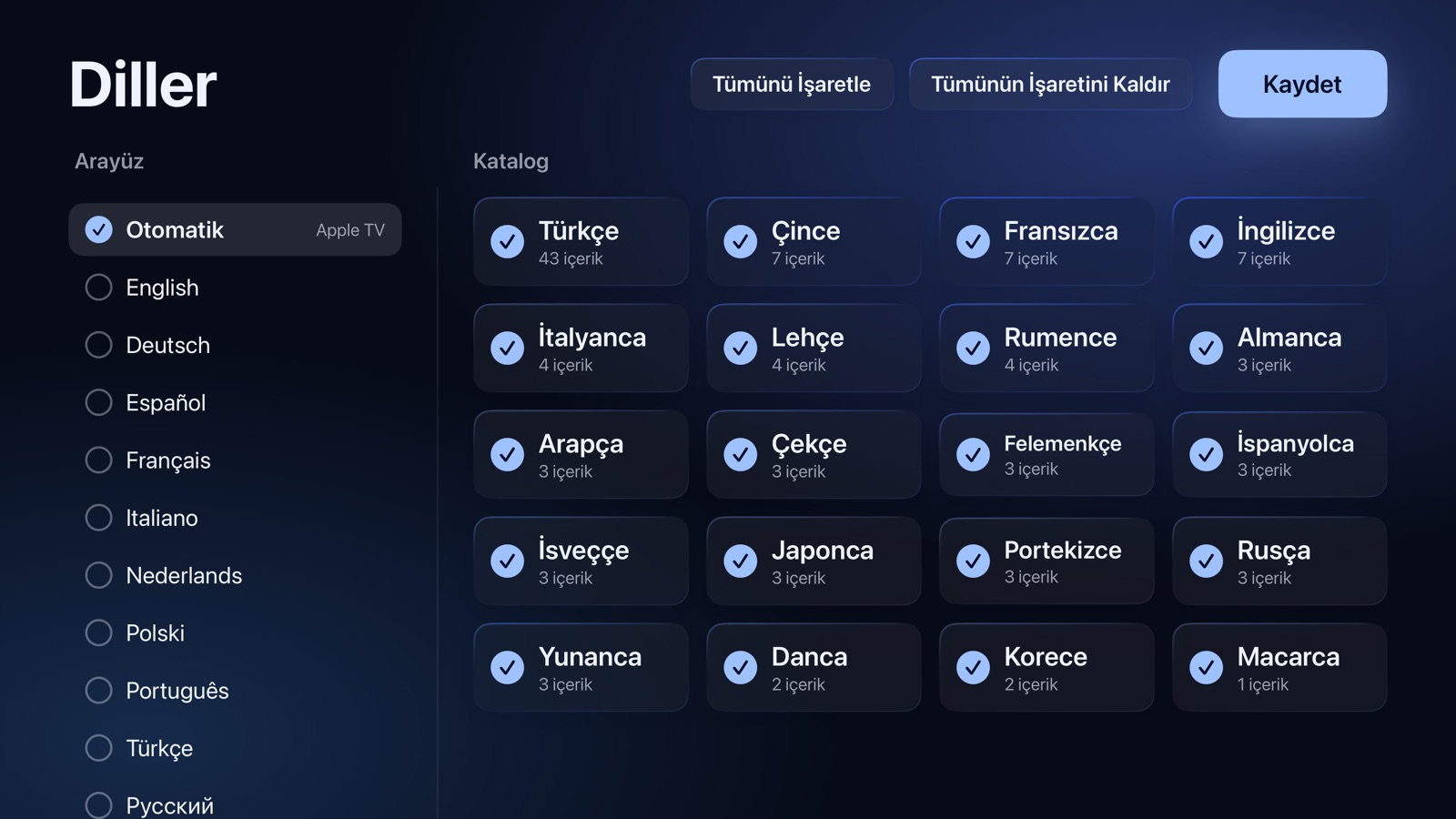The height and width of the screenshot is (819, 1456).
Task: Toggle the Çince catalog checkbox
Action: pyautogui.click(x=814, y=242)
